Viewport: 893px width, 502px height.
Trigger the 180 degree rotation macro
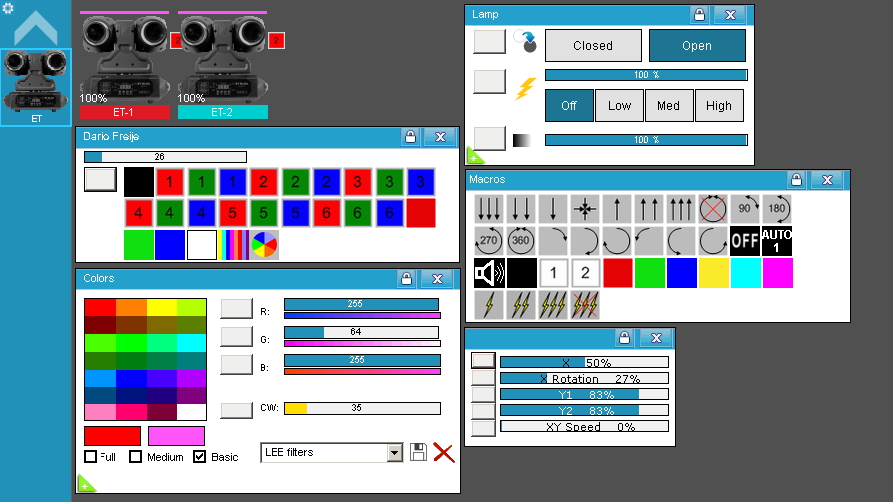(x=777, y=209)
